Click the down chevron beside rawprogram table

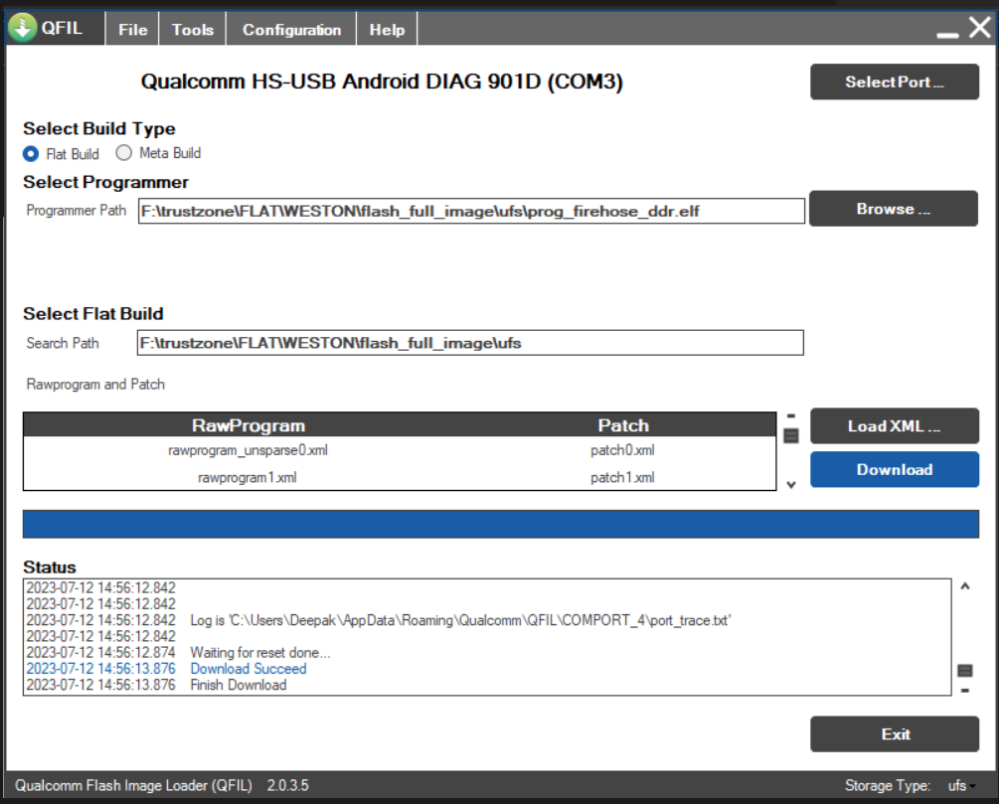pos(791,485)
